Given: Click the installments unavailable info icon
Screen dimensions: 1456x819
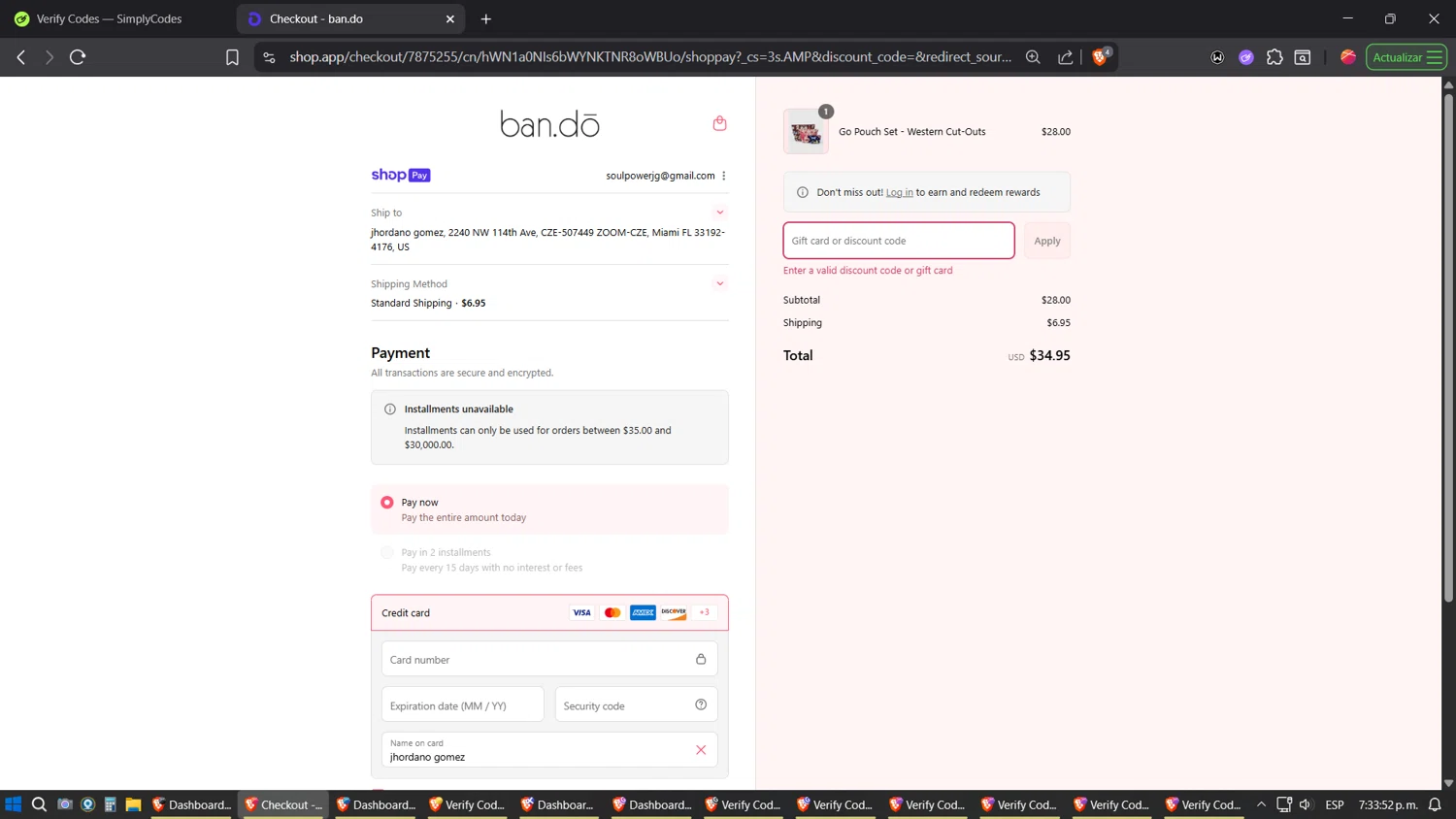Looking at the screenshot, I should pos(390,409).
